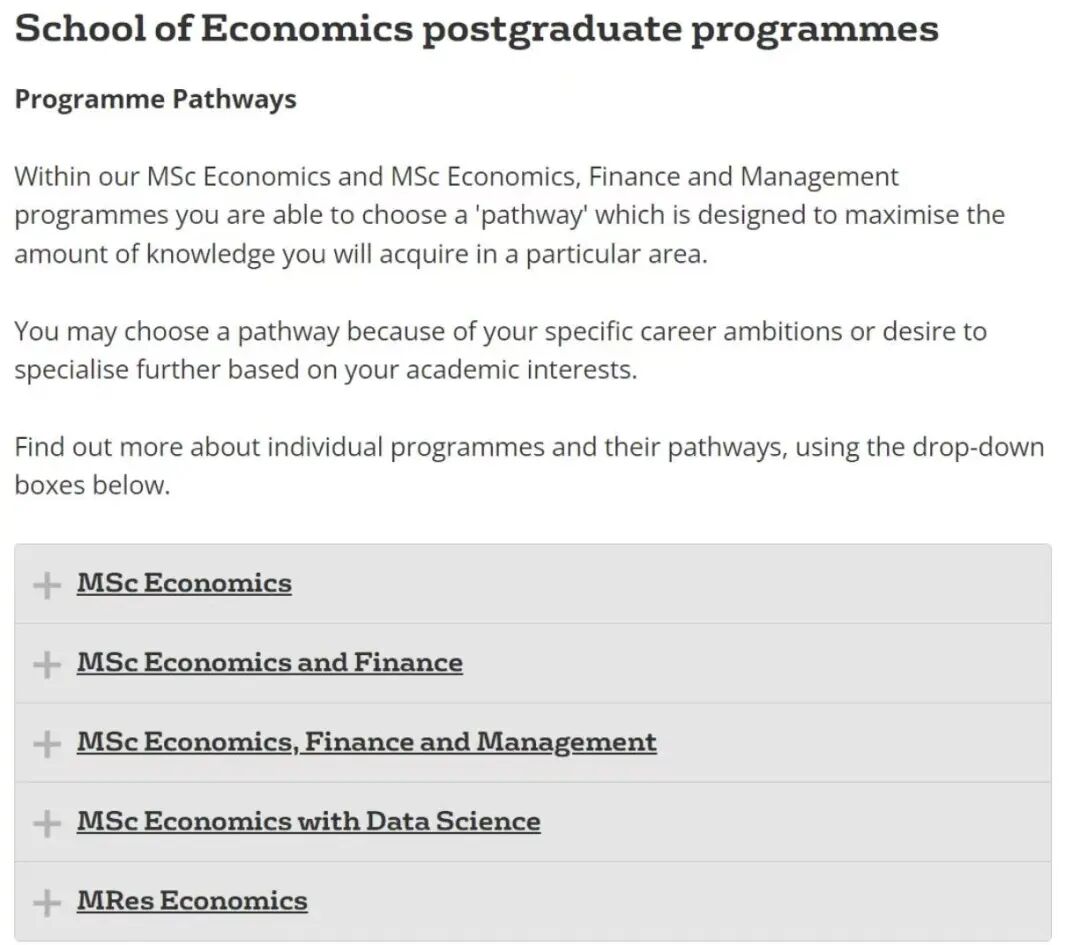Open the MSc Economics and Finance drop-down box

(x=270, y=663)
